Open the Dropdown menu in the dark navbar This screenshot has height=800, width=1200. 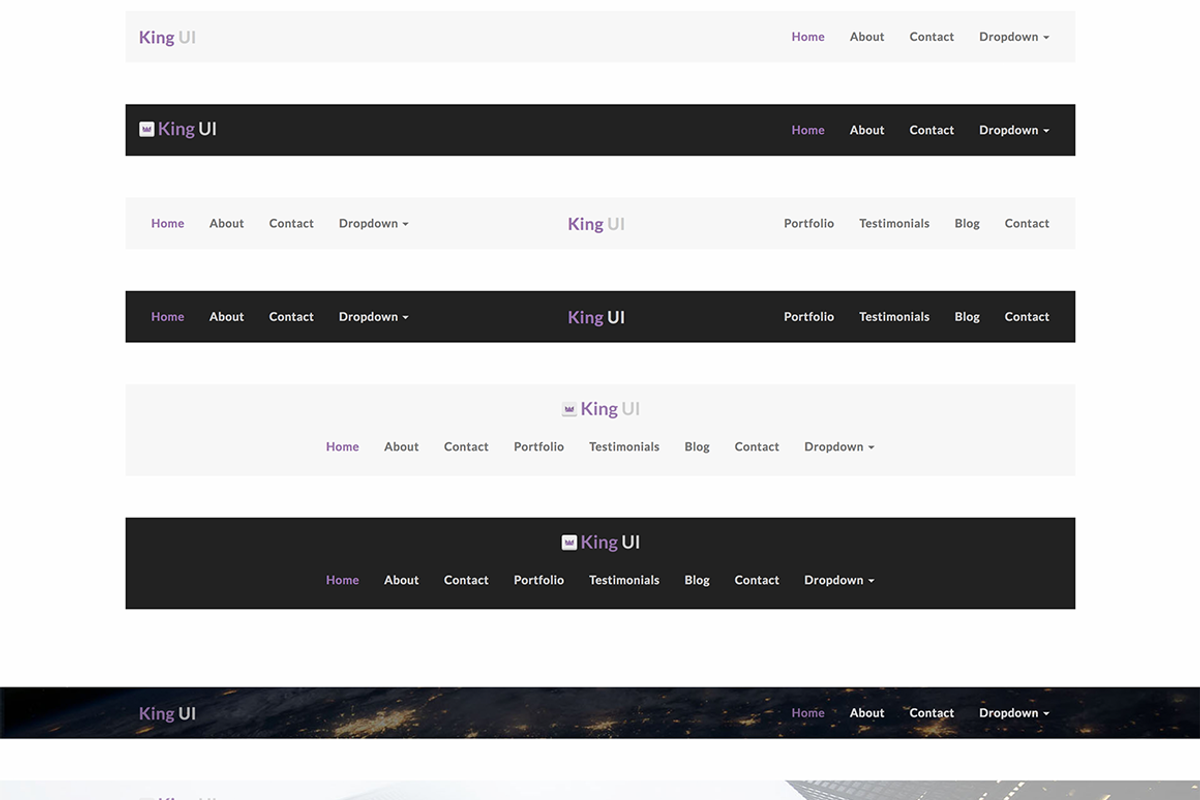point(1013,129)
